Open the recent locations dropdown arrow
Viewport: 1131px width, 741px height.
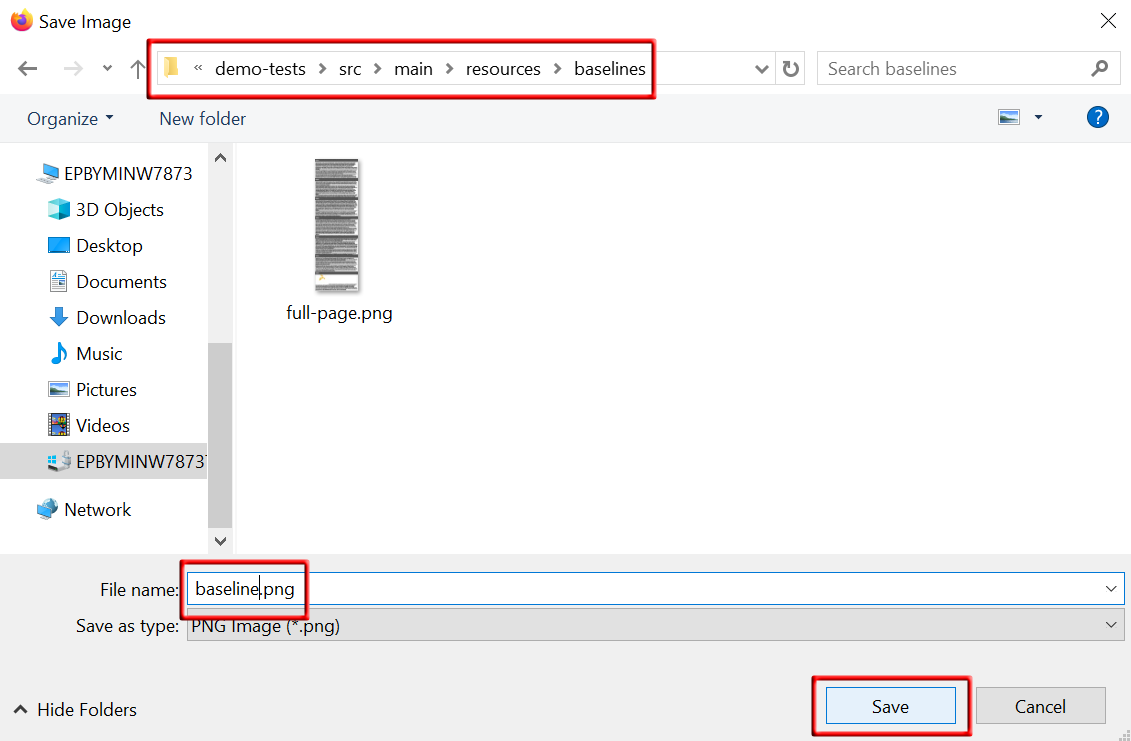[x=108, y=69]
